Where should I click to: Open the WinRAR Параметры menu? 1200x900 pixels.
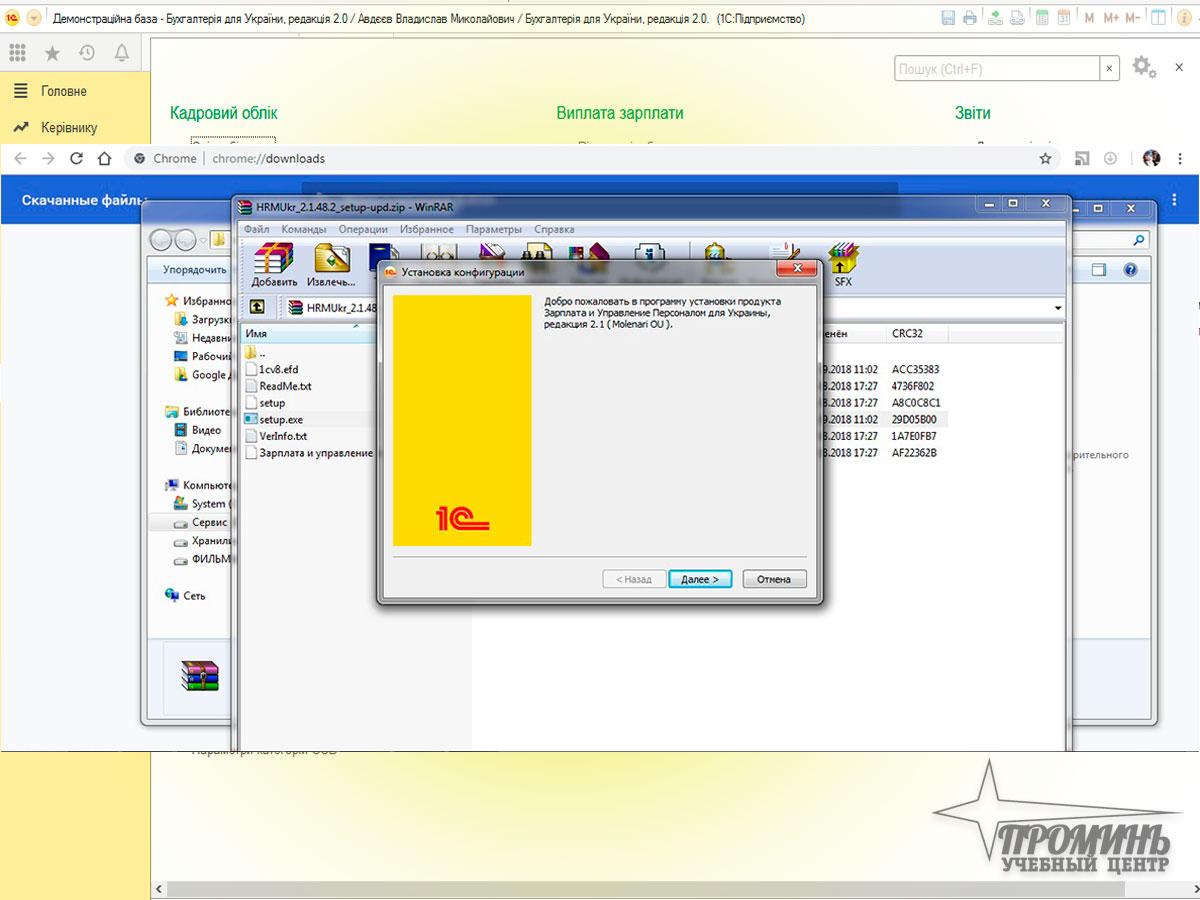(494, 229)
